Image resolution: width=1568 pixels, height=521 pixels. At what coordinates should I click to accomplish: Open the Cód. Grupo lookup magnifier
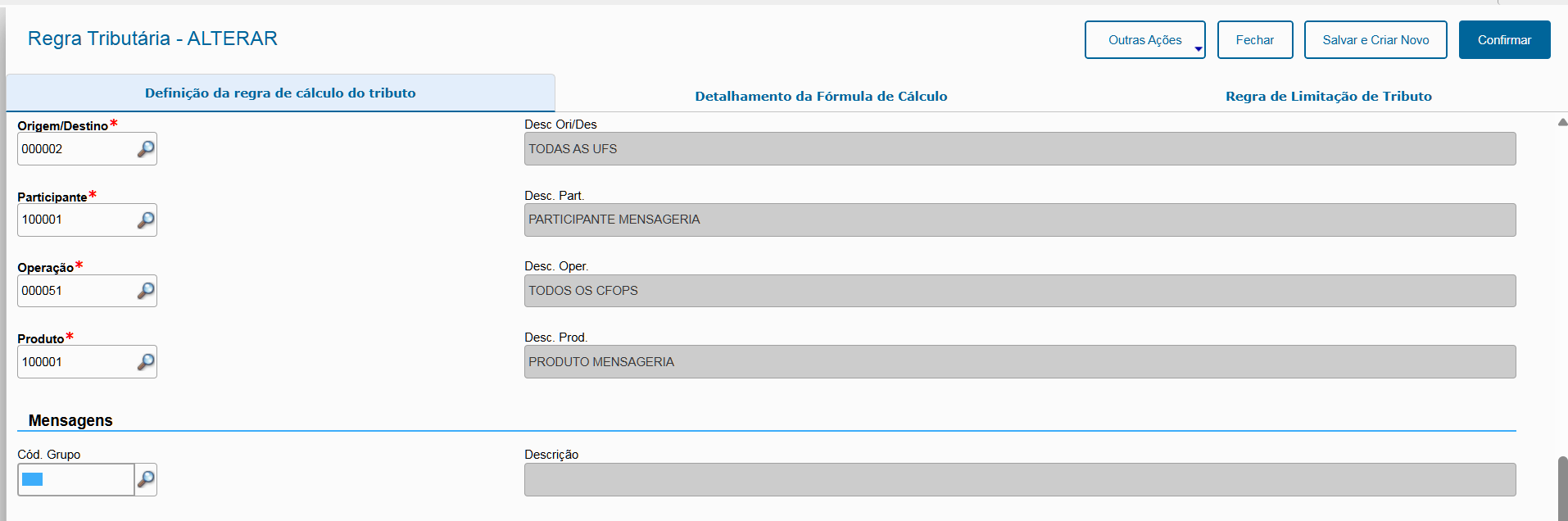pos(146,479)
